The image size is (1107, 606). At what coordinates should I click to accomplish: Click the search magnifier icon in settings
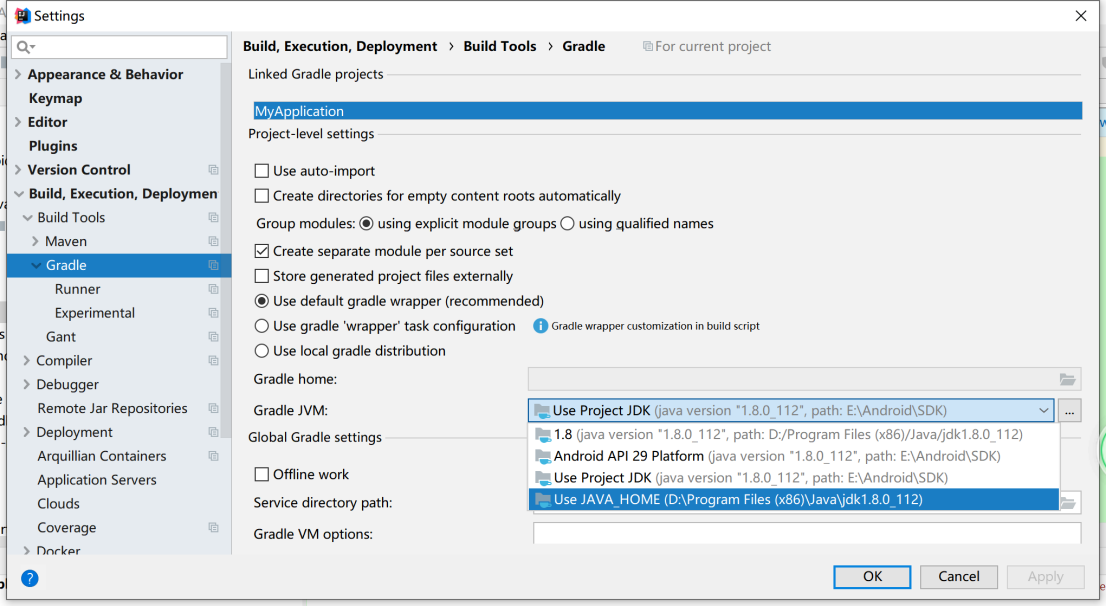pyautogui.click(x=23, y=47)
